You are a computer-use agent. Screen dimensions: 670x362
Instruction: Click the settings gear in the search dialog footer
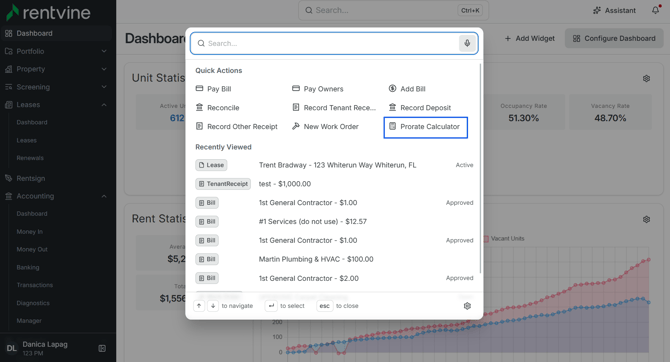(x=467, y=306)
